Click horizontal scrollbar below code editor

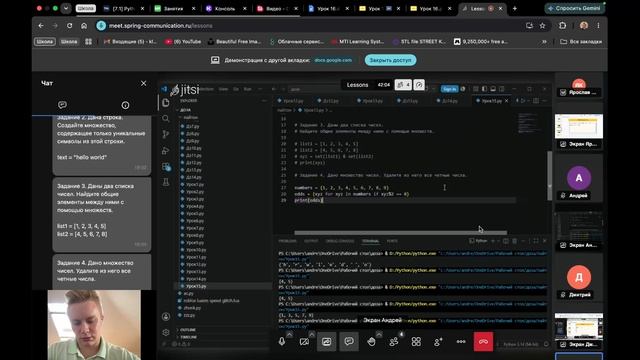400,233
